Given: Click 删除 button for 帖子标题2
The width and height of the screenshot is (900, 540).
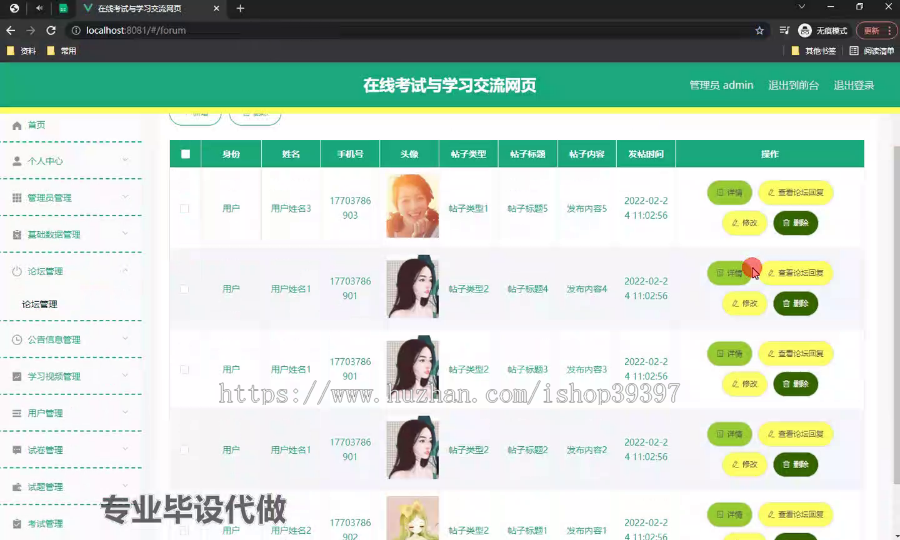Looking at the screenshot, I should coord(796,464).
